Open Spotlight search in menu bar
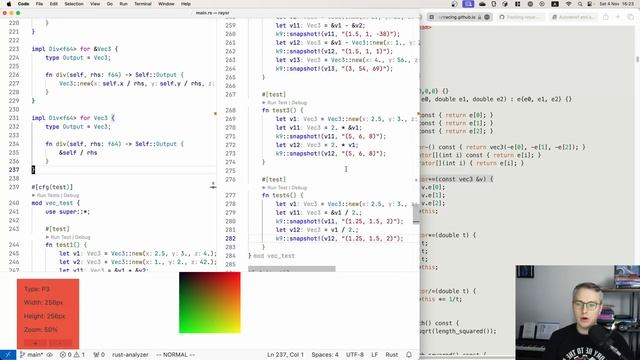 coord(580,4)
